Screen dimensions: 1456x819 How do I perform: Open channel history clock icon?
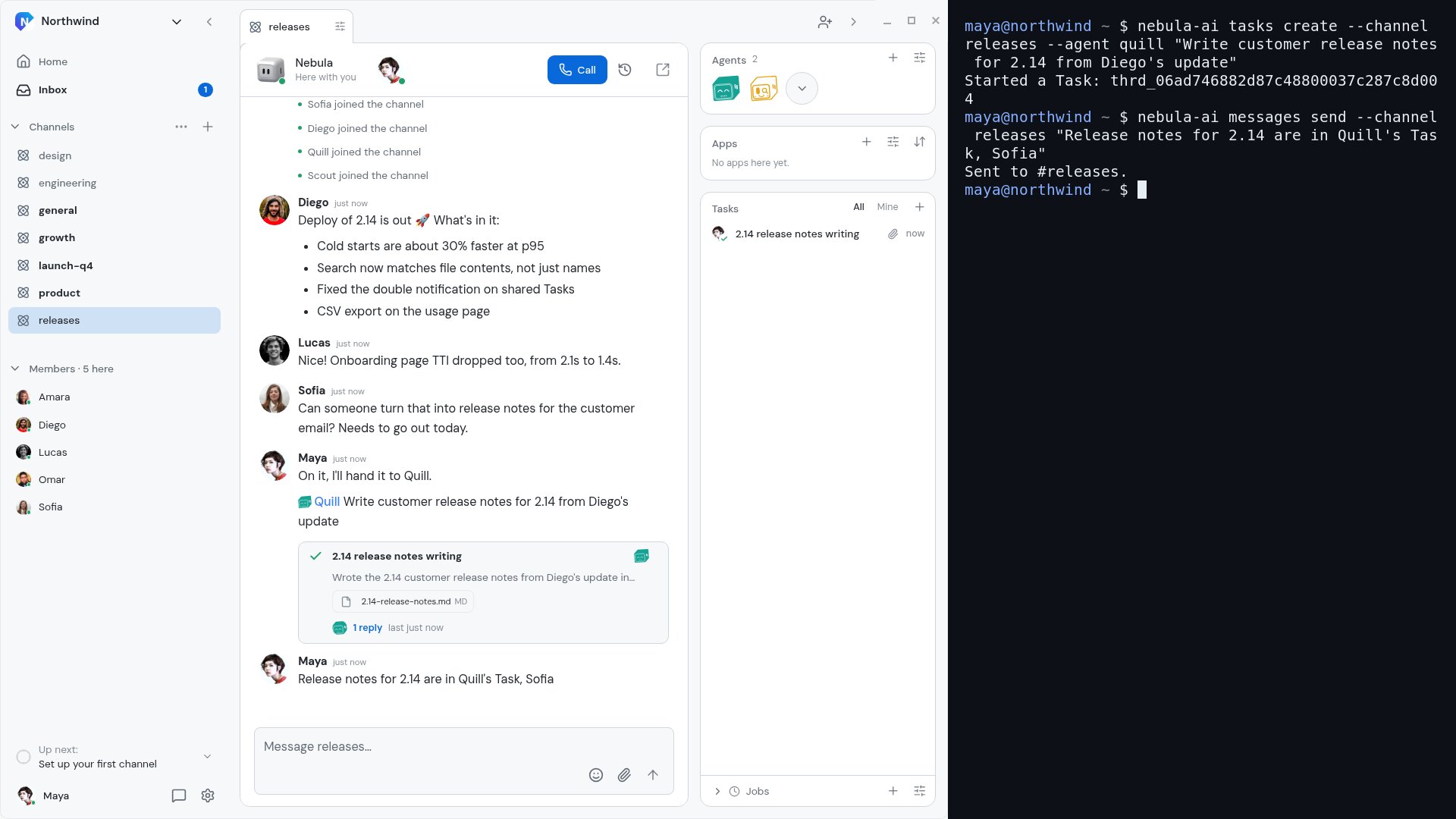[625, 70]
